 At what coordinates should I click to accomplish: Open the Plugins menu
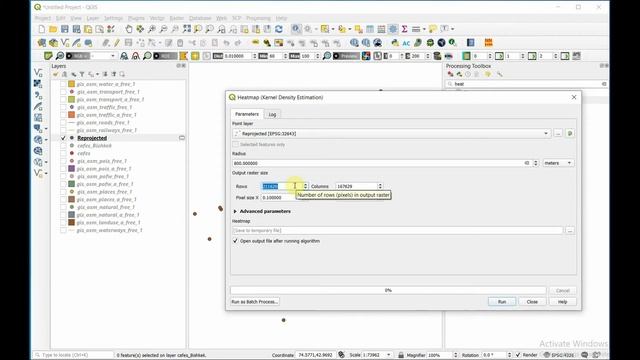pyautogui.click(x=136, y=18)
